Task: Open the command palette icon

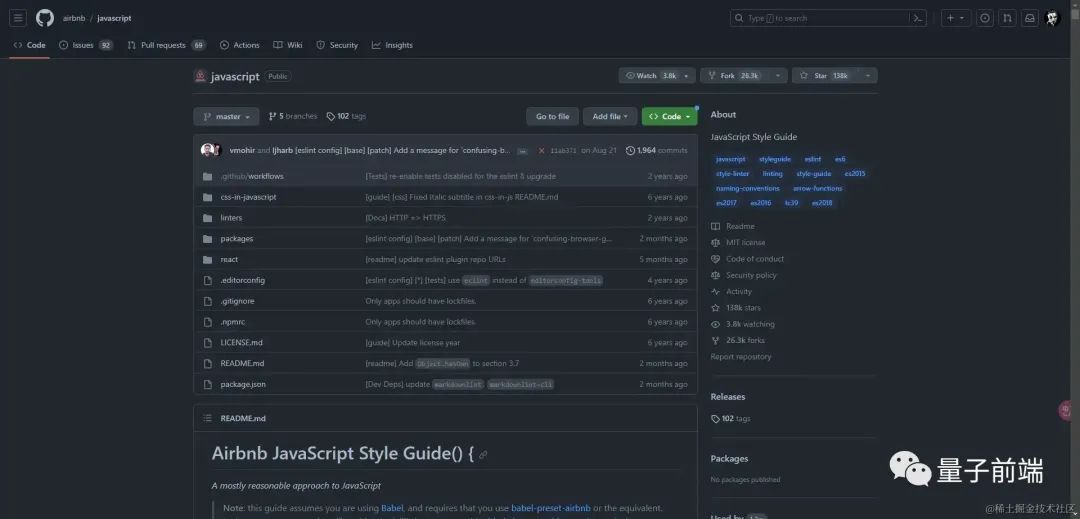Action: [917, 18]
